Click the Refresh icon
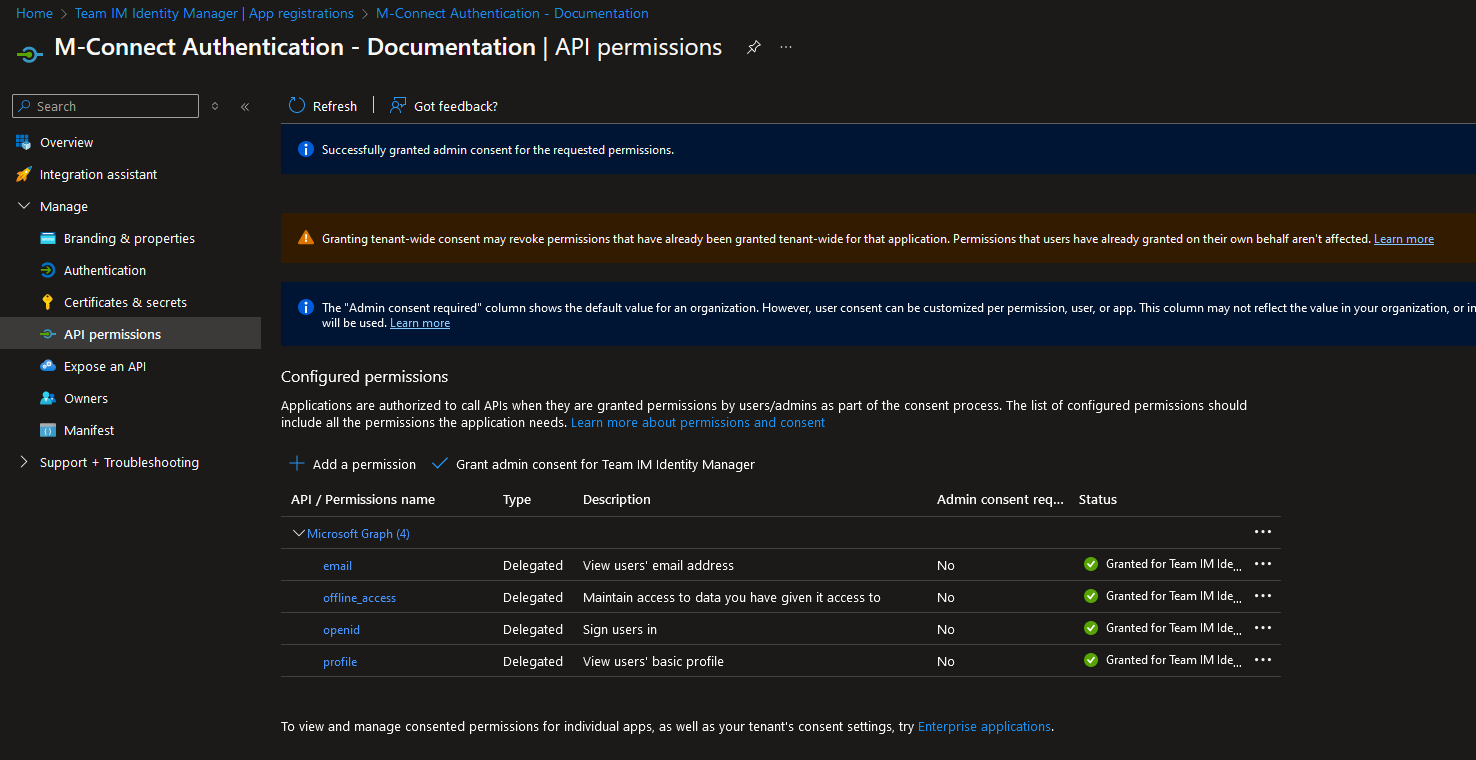1476x760 pixels. 297,105
